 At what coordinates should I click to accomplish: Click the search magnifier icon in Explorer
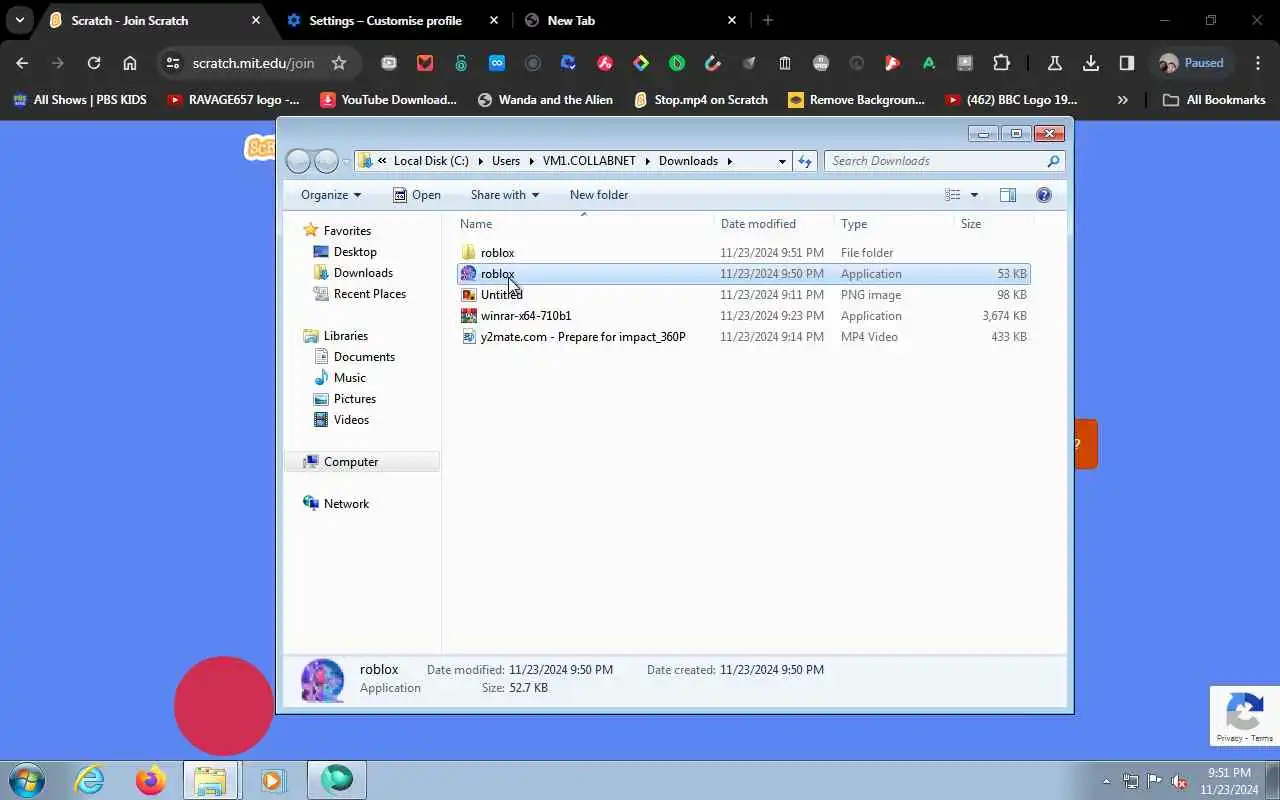tap(1053, 161)
